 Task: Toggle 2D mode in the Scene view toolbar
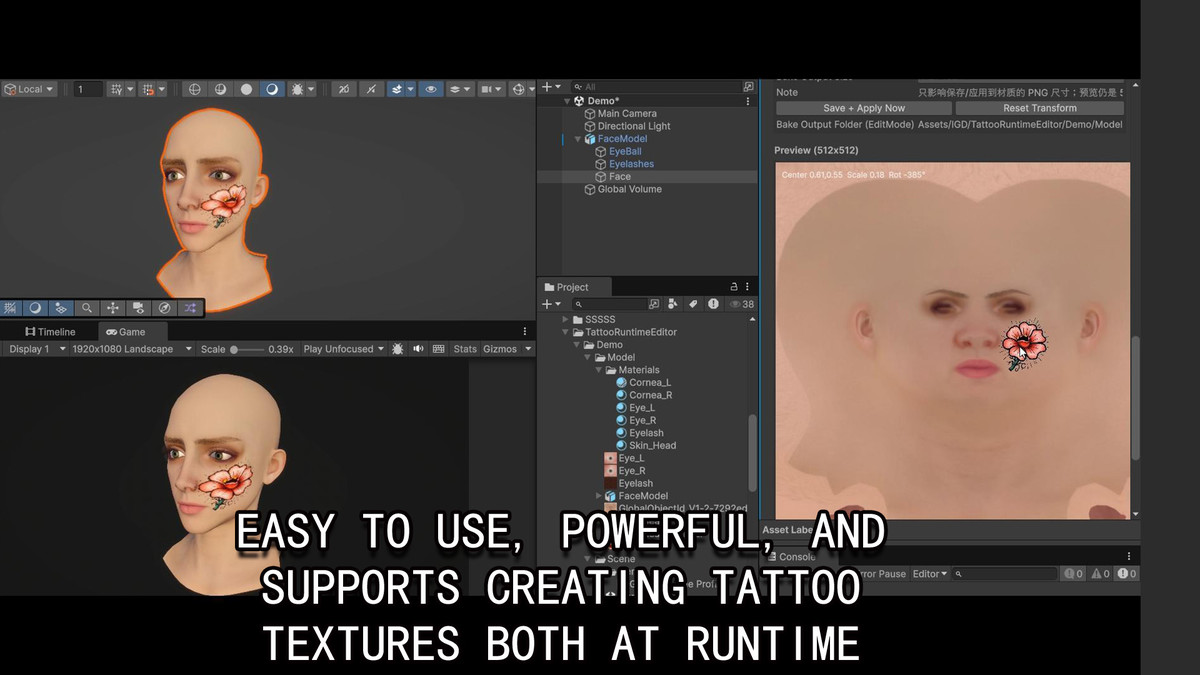point(193,89)
